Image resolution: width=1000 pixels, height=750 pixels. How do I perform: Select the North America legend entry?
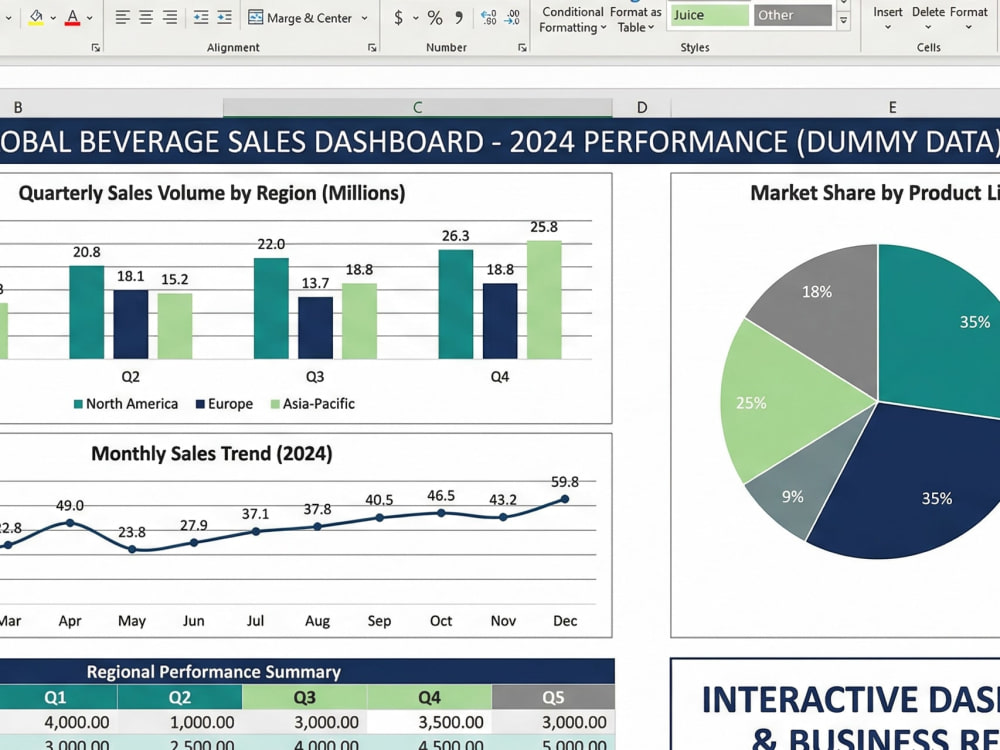pos(126,404)
